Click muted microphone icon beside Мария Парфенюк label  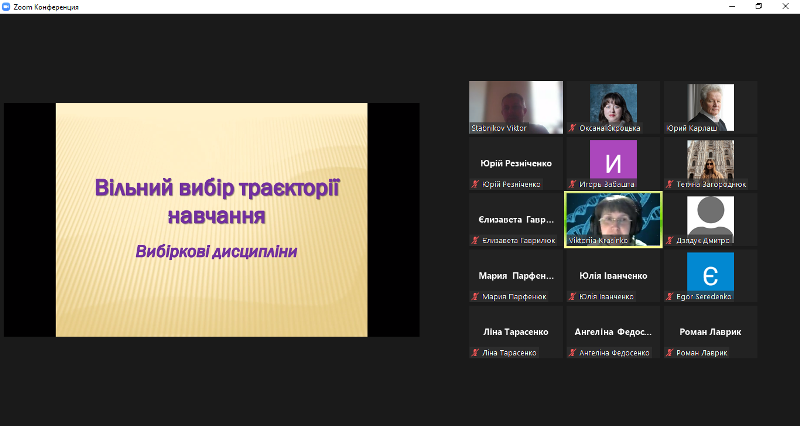tap(475, 296)
